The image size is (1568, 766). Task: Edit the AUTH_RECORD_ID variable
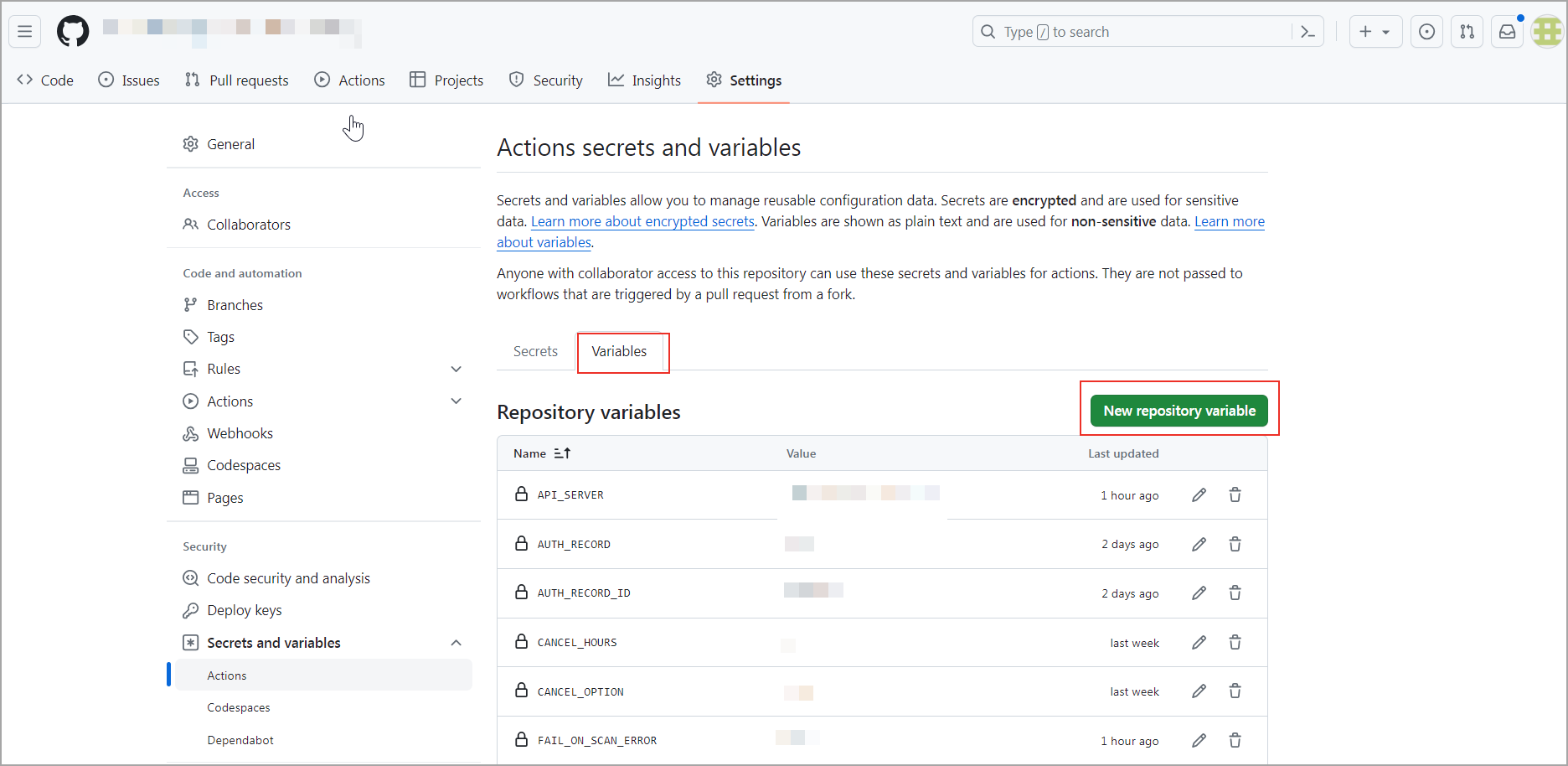click(x=1199, y=593)
